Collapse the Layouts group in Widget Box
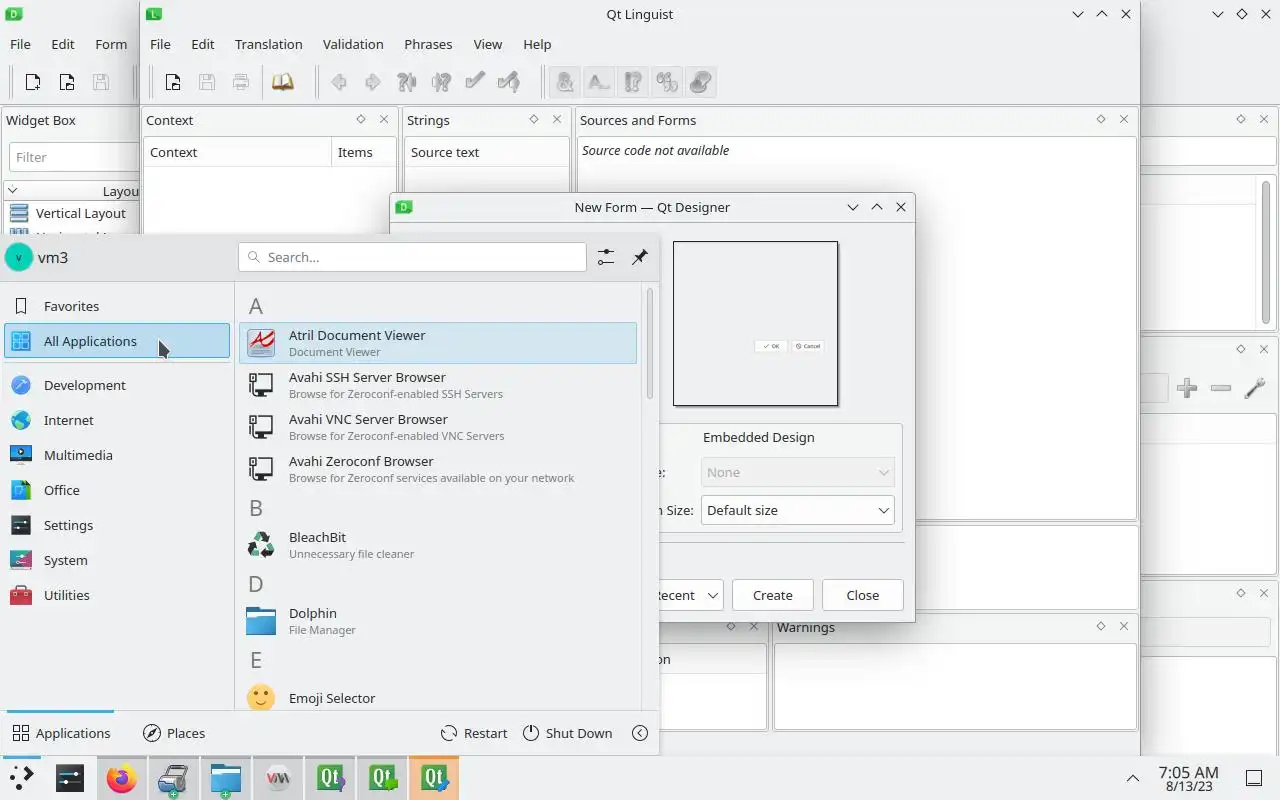The height and width of the screenshot is (800, 1280). click(13, 191)
